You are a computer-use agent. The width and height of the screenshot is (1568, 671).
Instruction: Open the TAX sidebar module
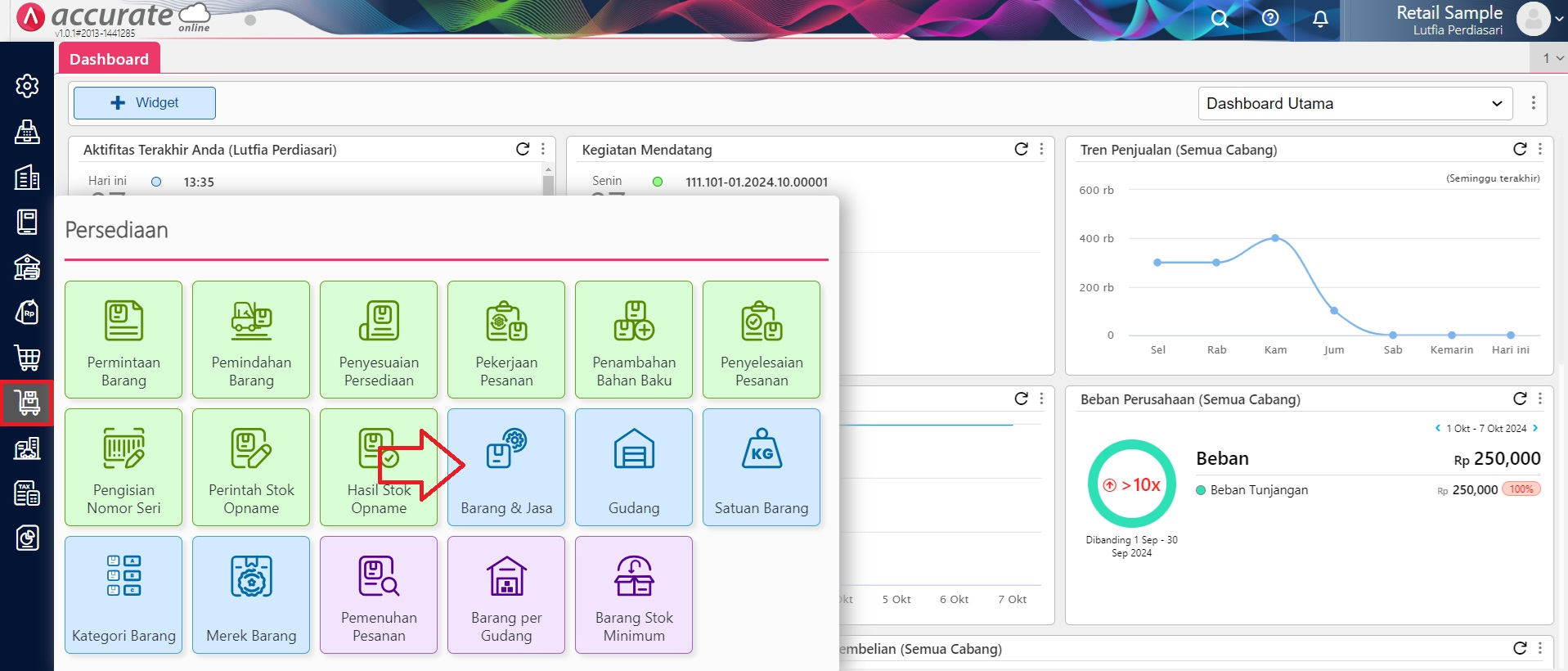tap(27, 493)
